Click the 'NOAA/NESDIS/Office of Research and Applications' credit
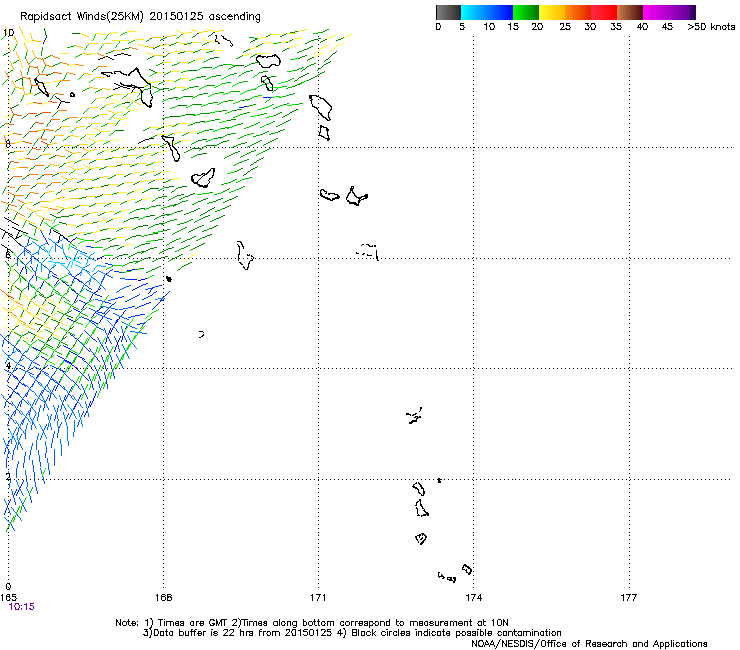The height and width of the screenshot is (650, 740). [x=589, y=644]
